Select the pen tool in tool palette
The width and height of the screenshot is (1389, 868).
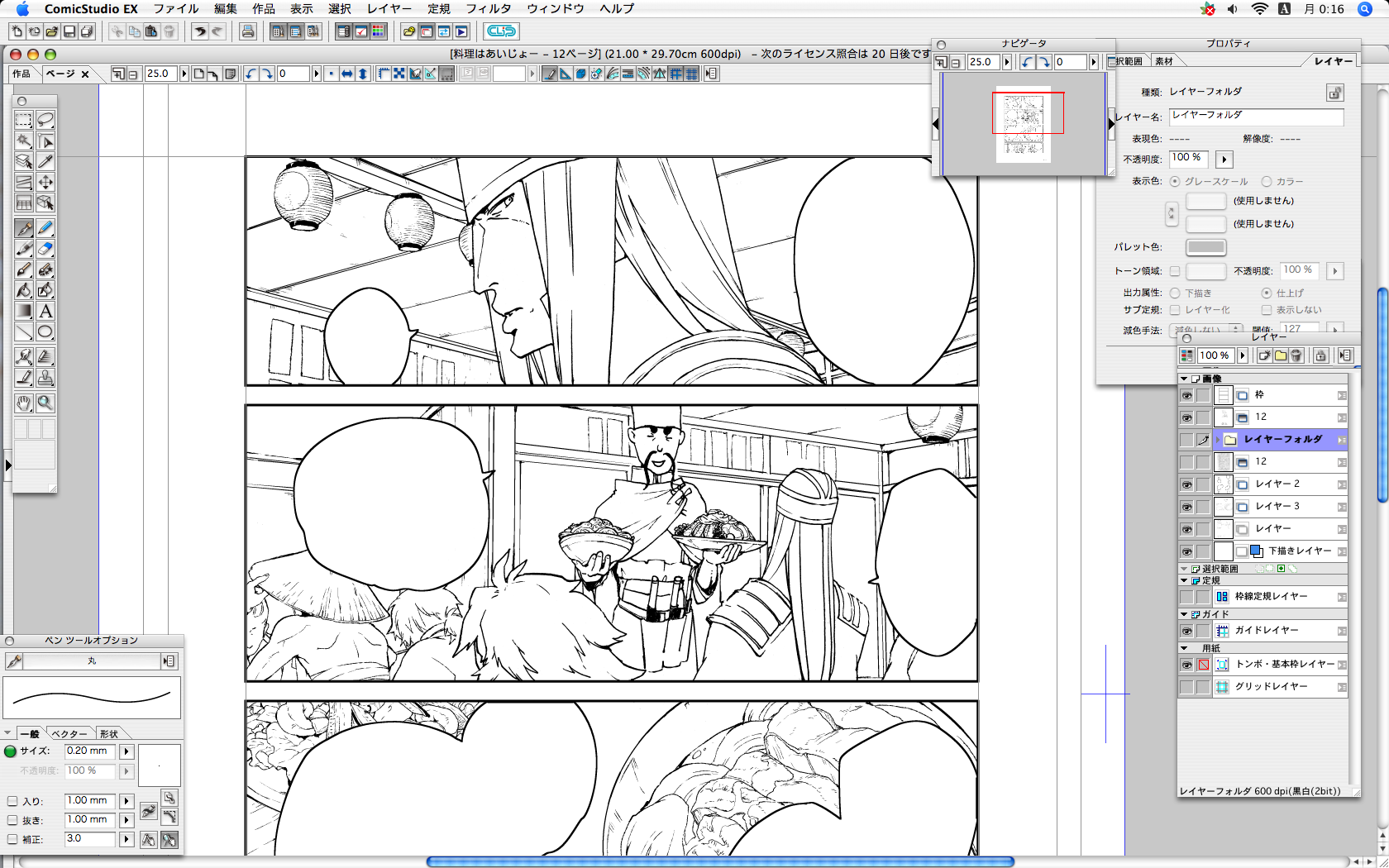[24, 228]
